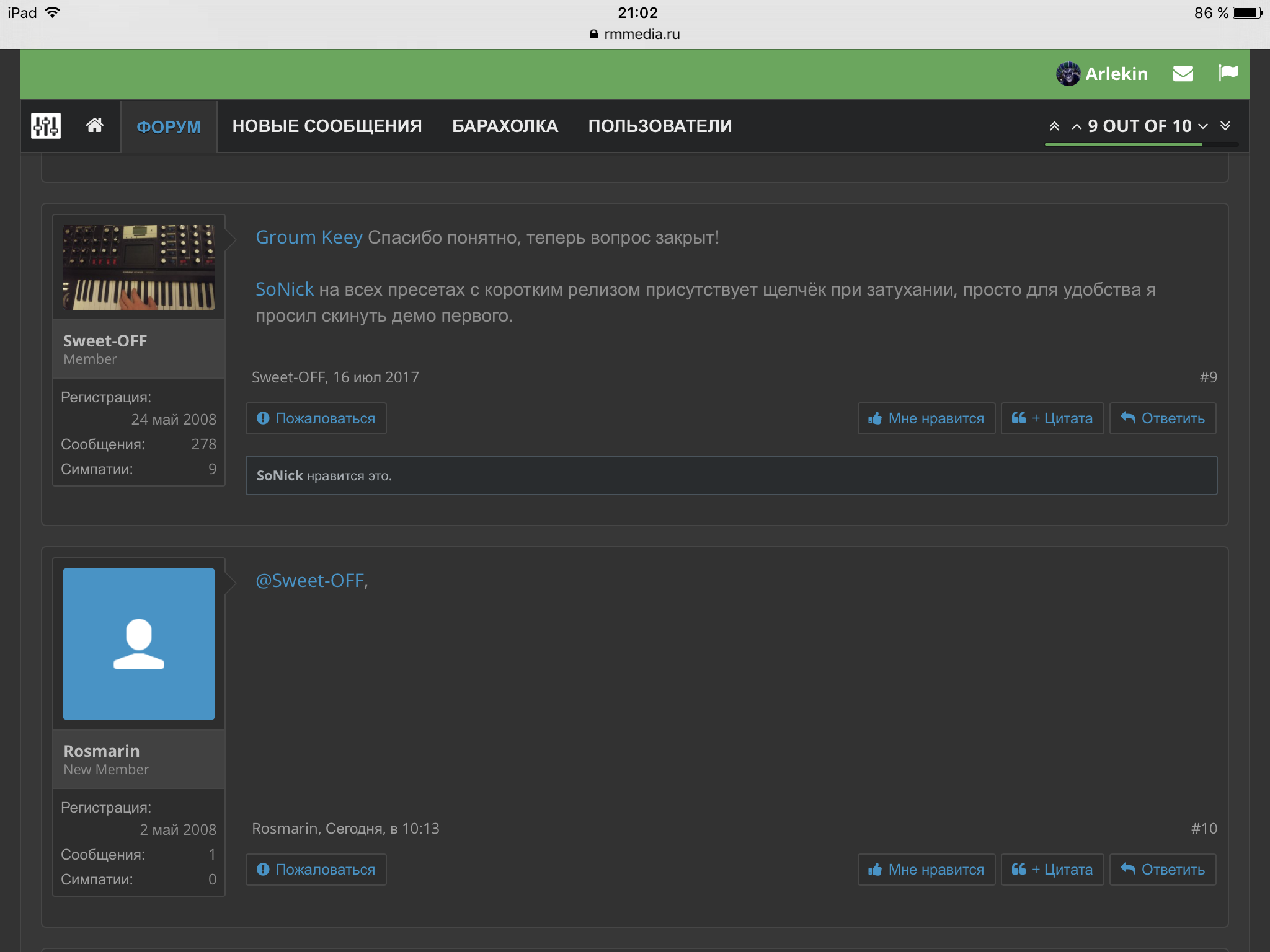Toggle + Цитата on Rosmarin's post
The width and height of the screenshot is (1270, 952).
tap(1052, 870)
